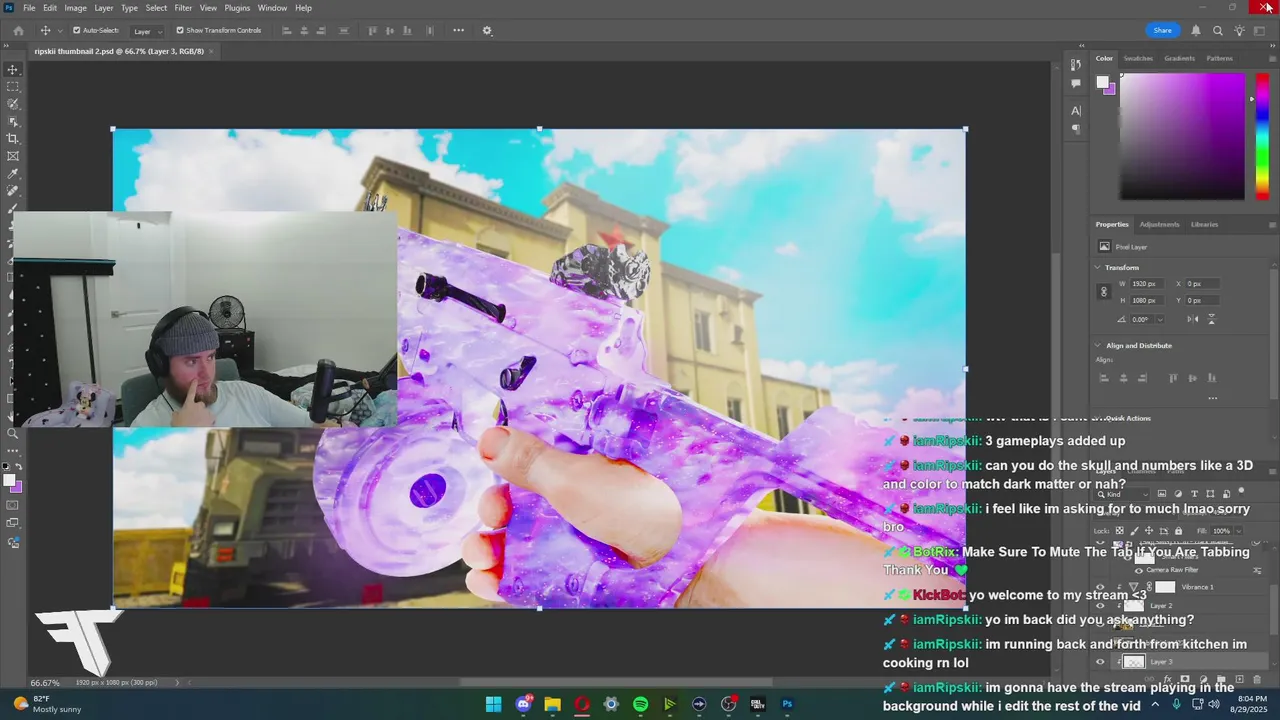The width and height of the screenshot is (1280, 720).
Task: Lock all with padlock icon in Layers
Action: coord(1178,531)
